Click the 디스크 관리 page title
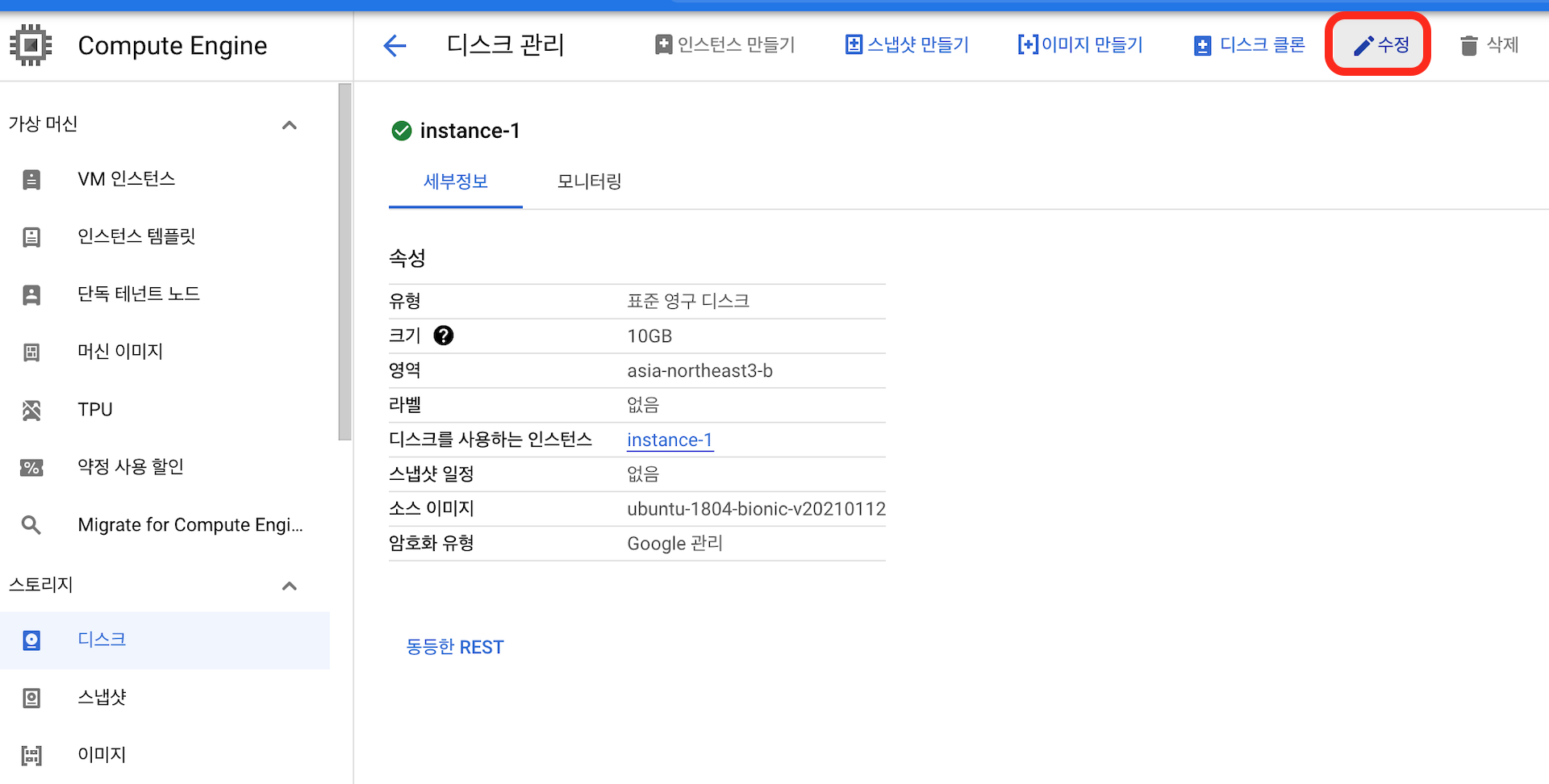Viewport: 1549px width, 784px height. (506, 44)
